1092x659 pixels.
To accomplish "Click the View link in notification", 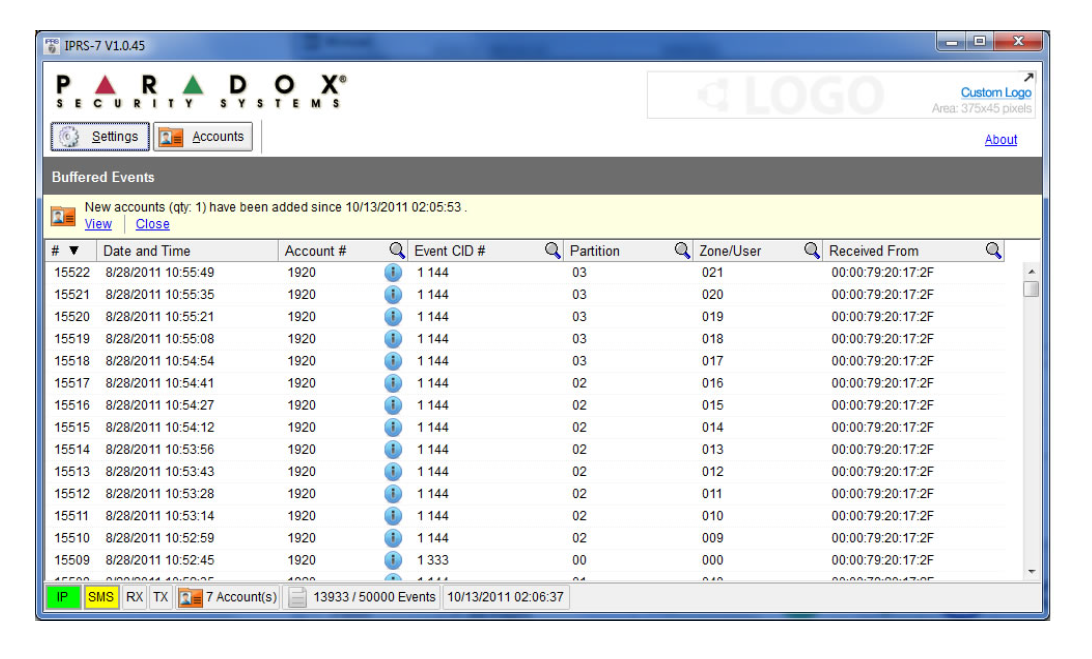I will tap(98, 224).
